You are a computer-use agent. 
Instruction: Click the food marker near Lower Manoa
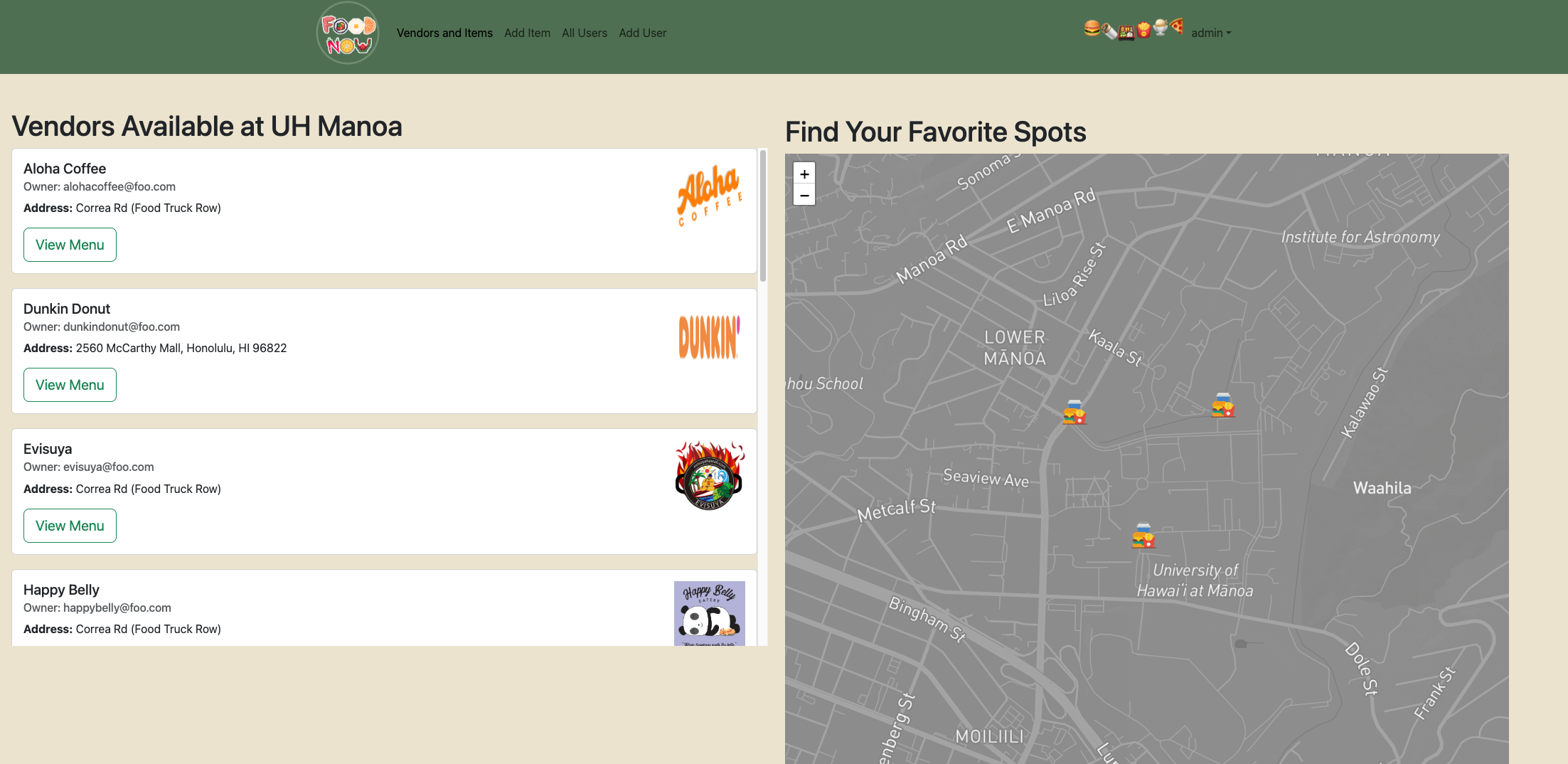[x=1074, y=413]
